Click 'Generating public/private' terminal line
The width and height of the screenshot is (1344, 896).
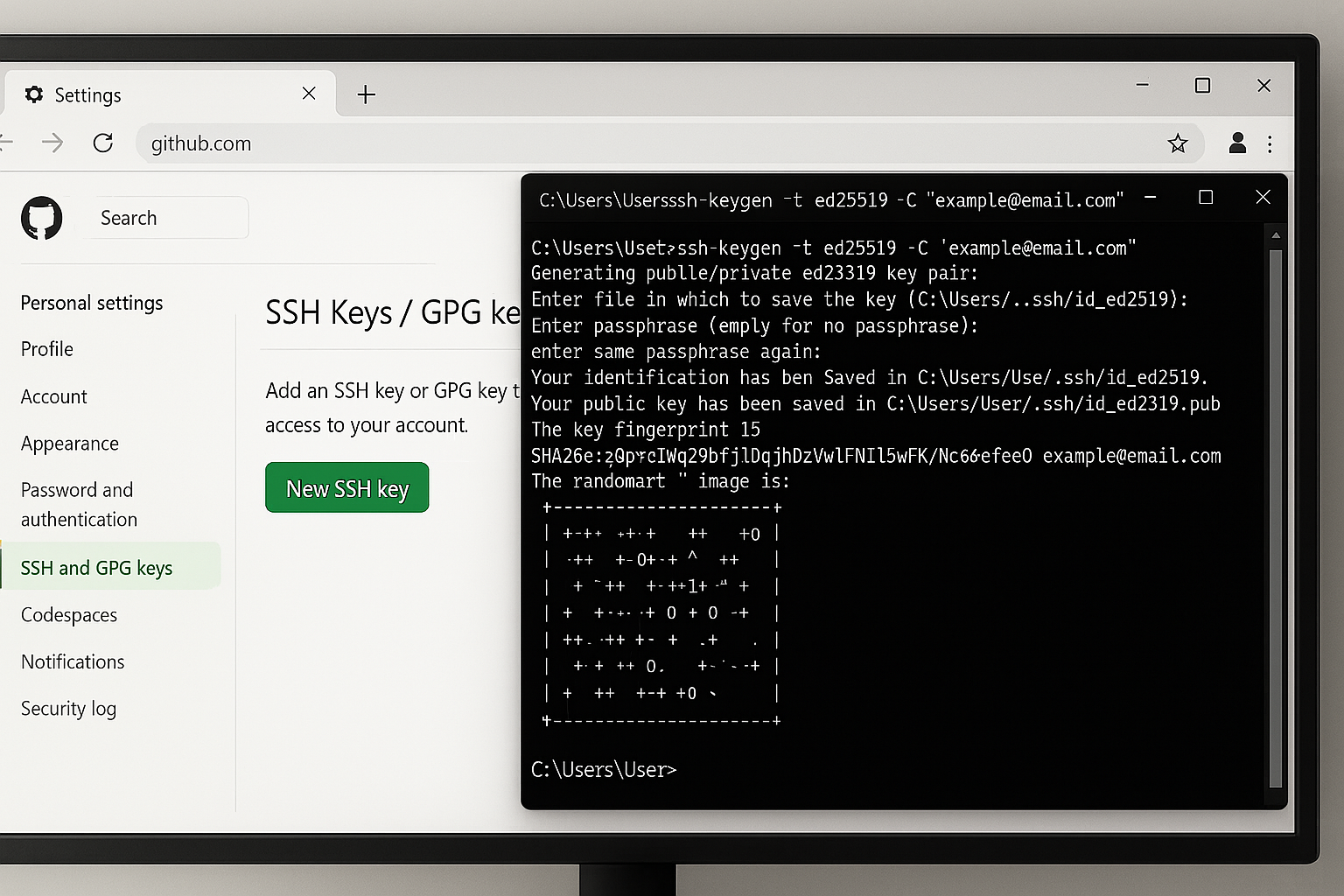click(754, 273)
